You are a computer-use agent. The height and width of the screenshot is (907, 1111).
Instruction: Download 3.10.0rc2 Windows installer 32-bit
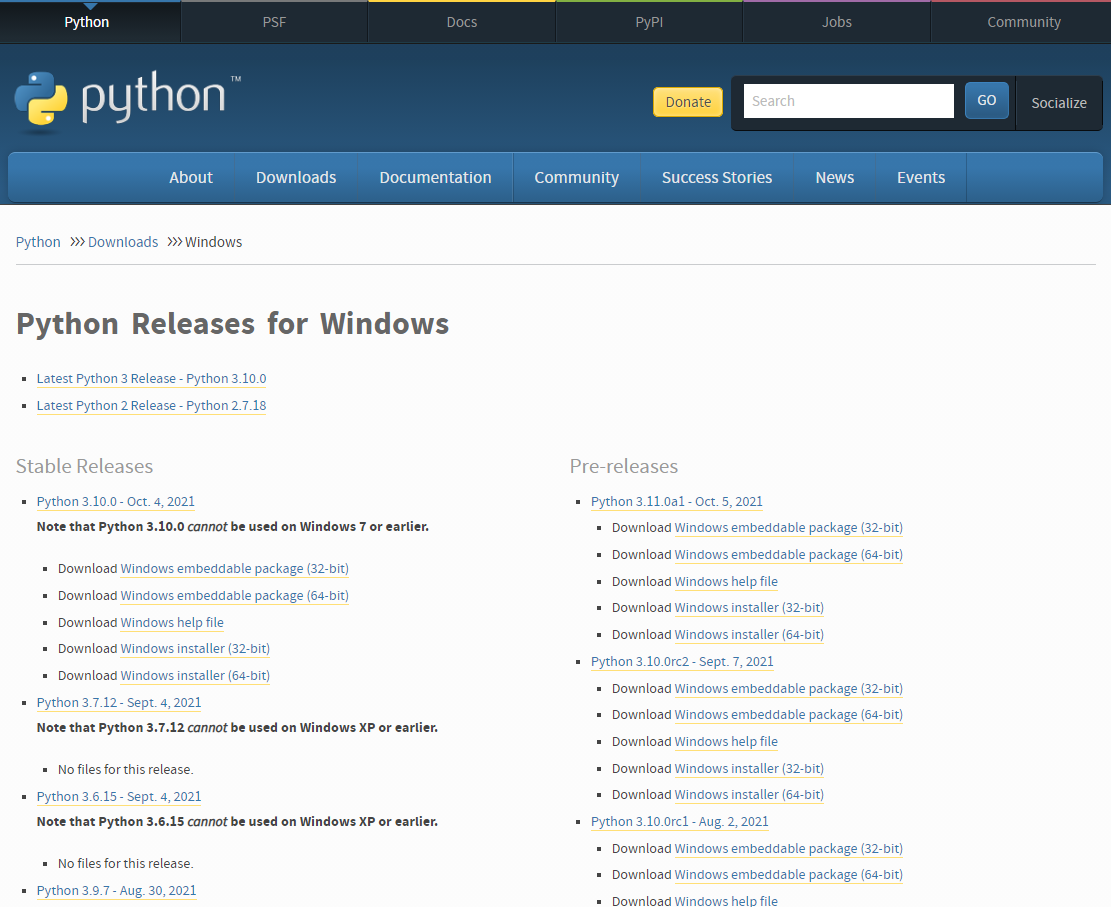(749, 769)
